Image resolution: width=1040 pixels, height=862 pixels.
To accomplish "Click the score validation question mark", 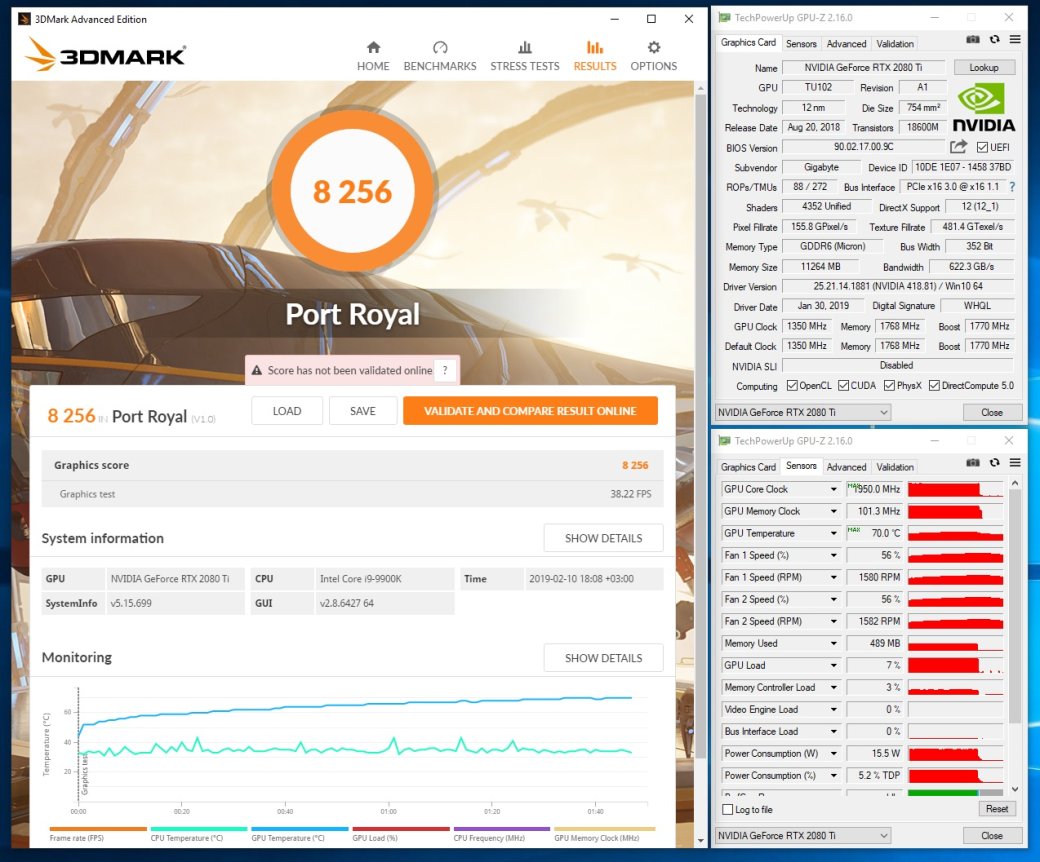I will click(x=446, y=370).
